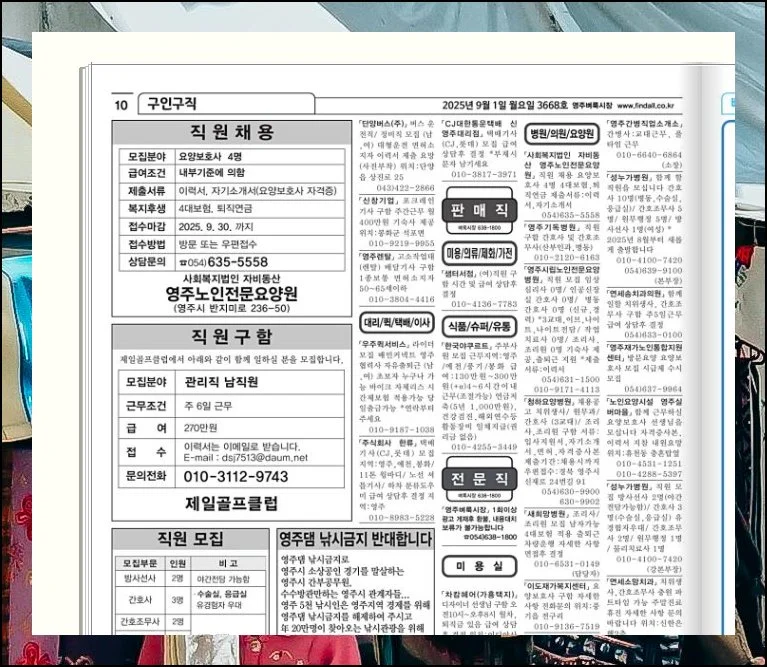
Task: Click the 구인구직 section tab header
Action: click(172, 104)
